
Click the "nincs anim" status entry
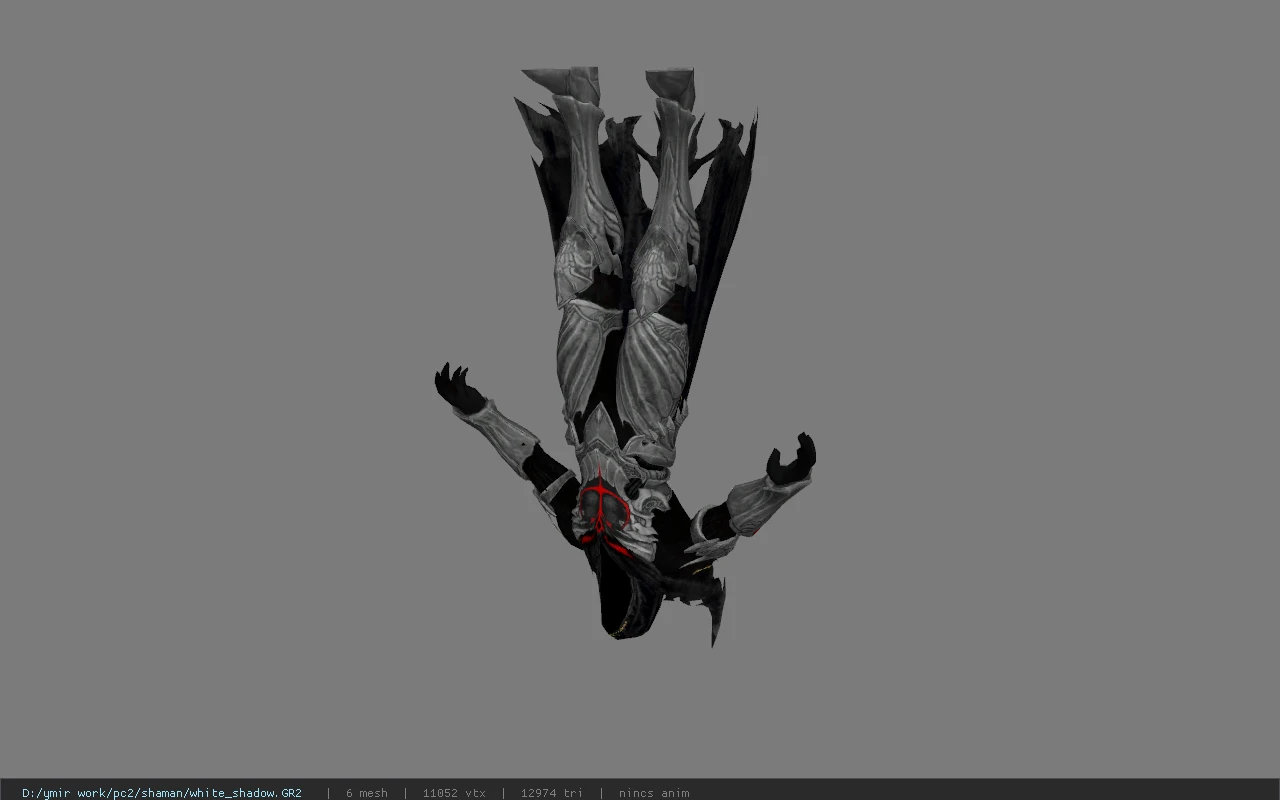[654, 793]
